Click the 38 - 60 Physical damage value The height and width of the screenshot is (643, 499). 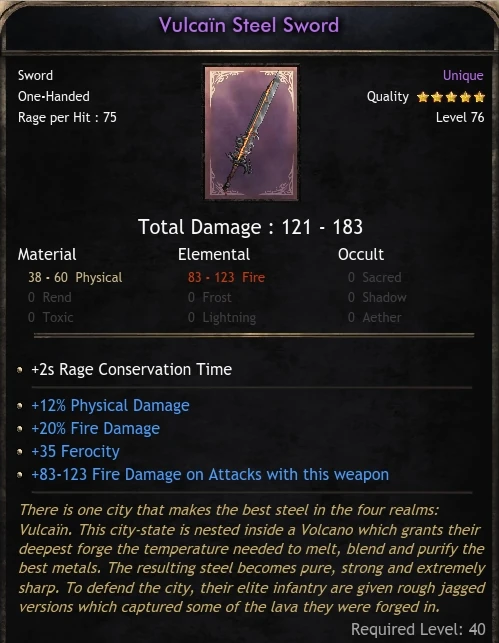(75, 278)
